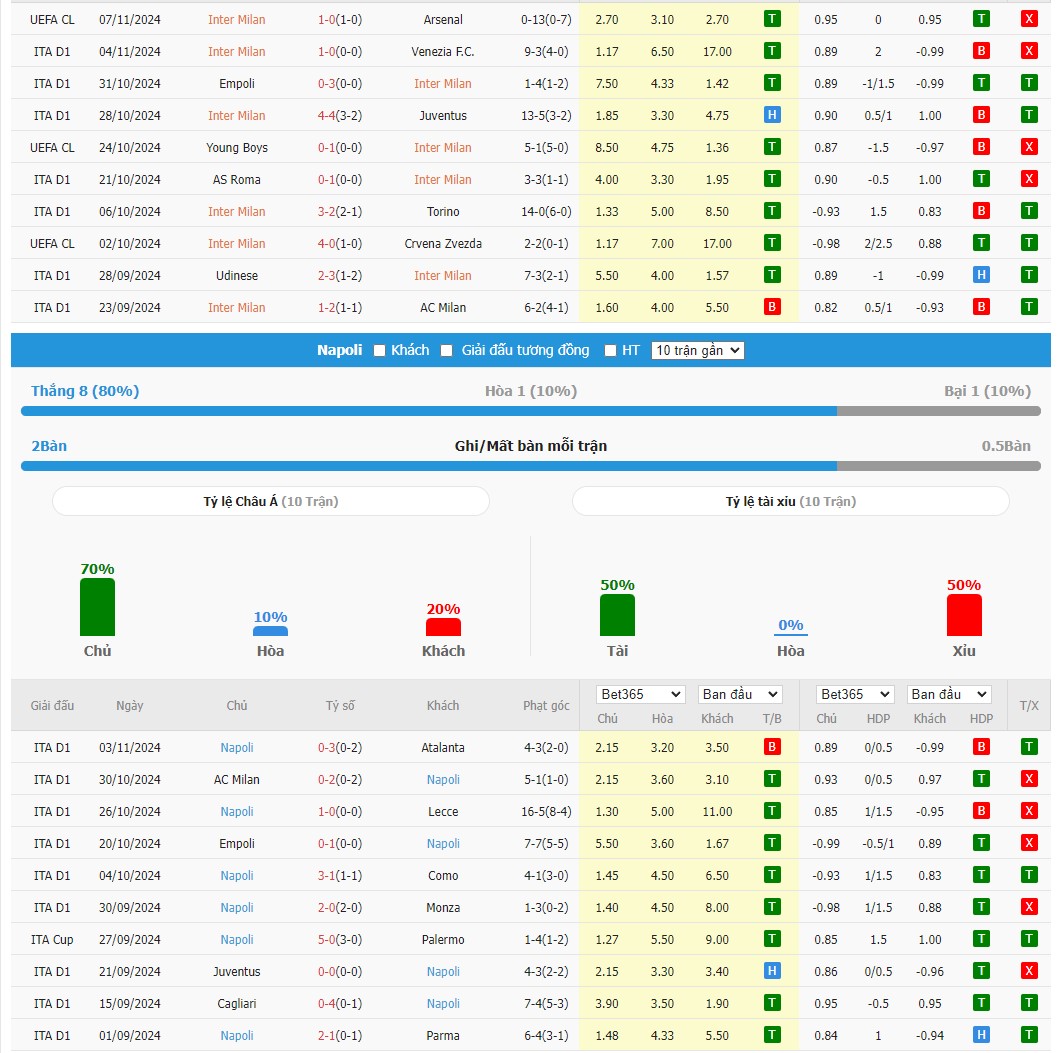
Task: Click green T over/under badge in 31/10/2024 Empoli row
Action: (1028, 83)
